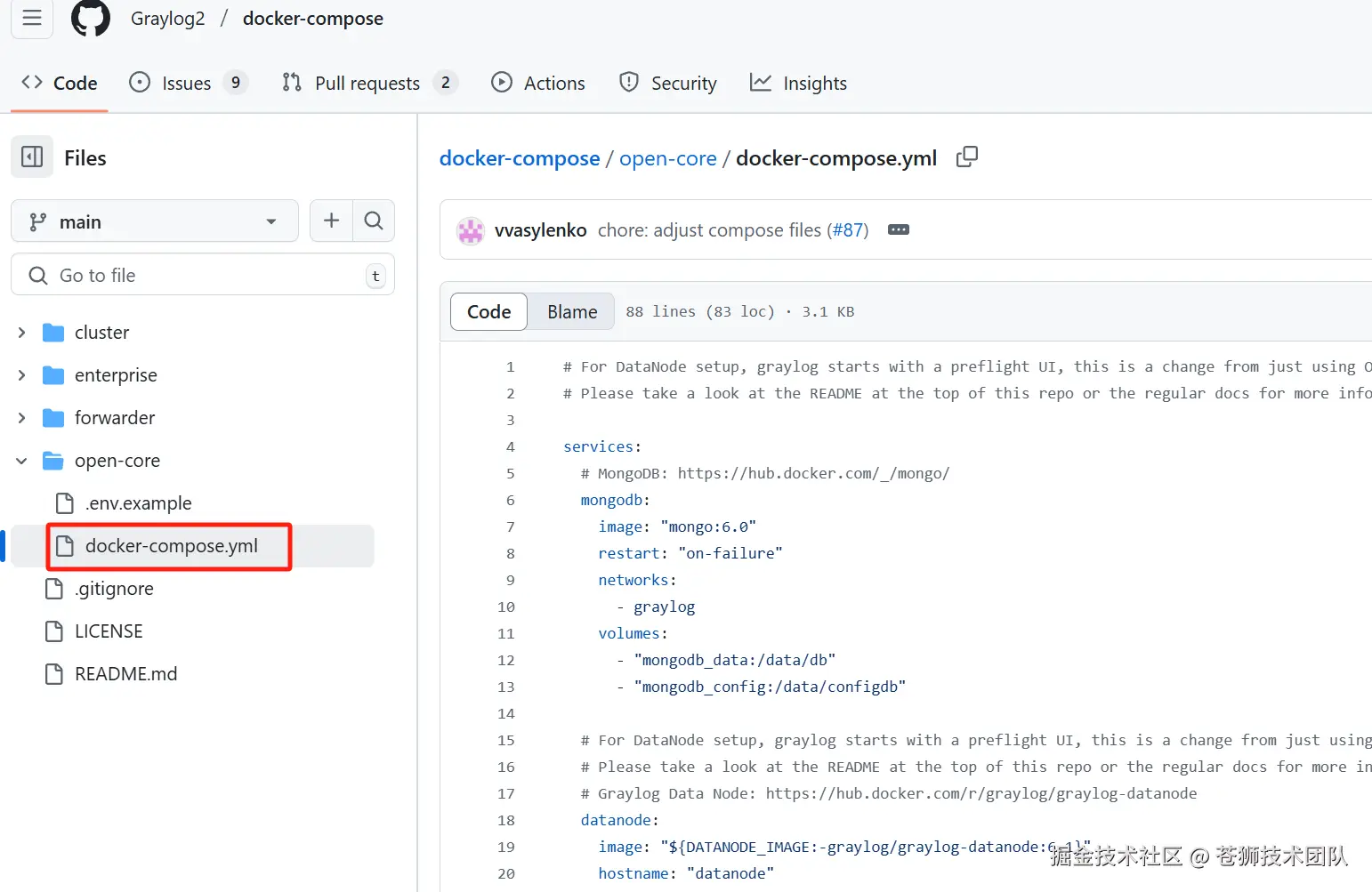Click the Issues circle icon

click(x=140, y=83)
